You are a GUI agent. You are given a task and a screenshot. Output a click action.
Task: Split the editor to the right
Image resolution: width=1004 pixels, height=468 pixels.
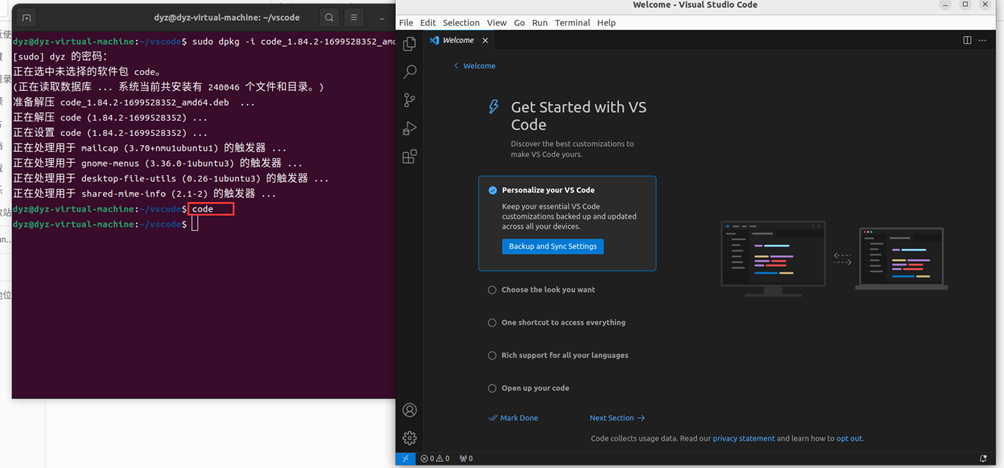(968, 40)
